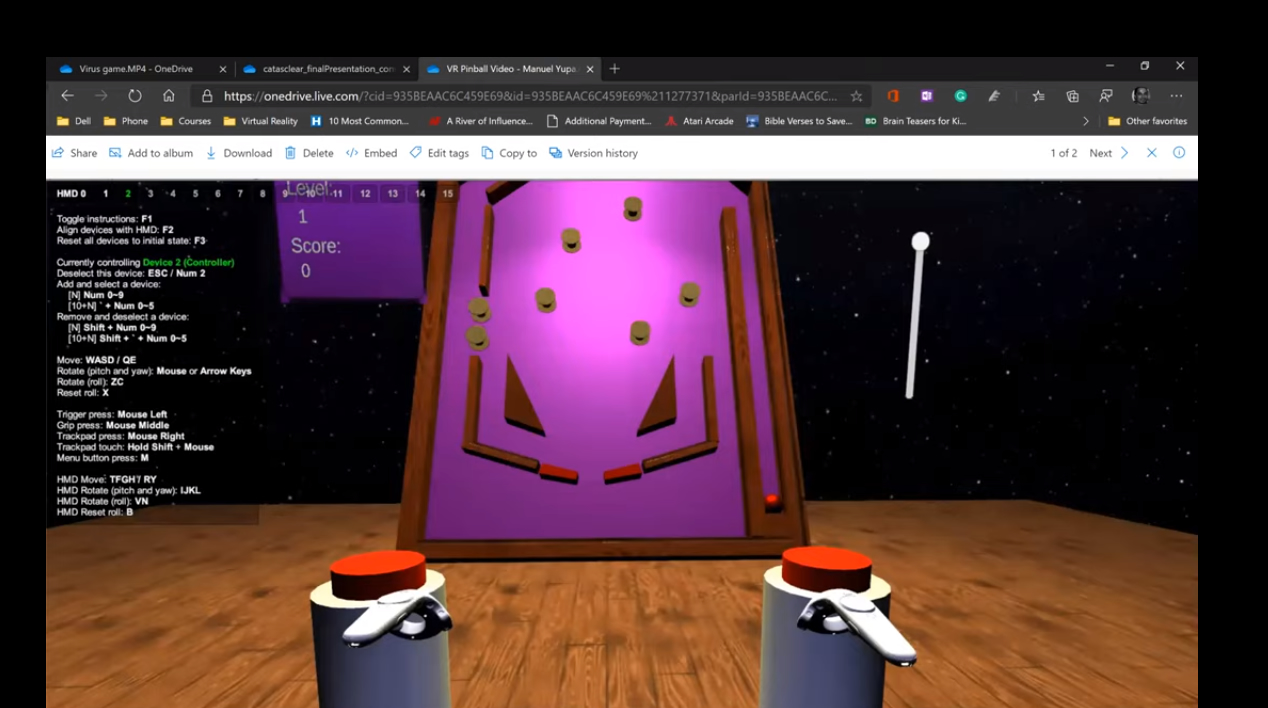Click the info icon in OneDrive bar
The height and width of the screenshot is (708, 1268).
[x=1179, y=153]
